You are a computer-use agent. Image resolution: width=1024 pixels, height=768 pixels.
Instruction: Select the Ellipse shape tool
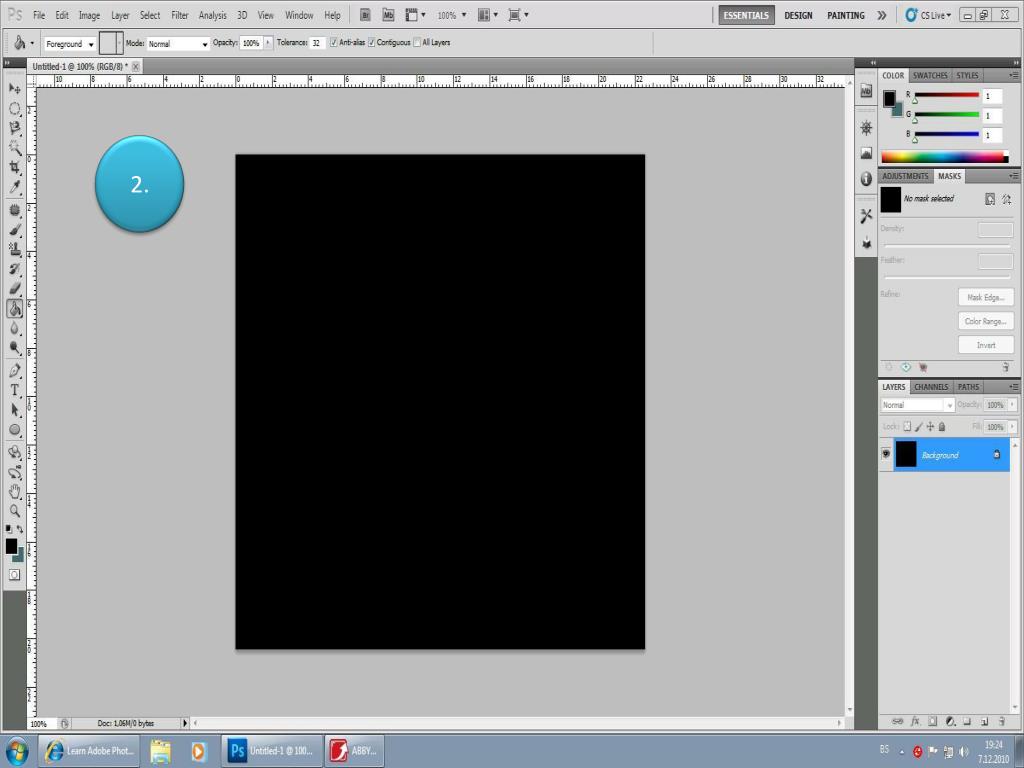point(14,430)
